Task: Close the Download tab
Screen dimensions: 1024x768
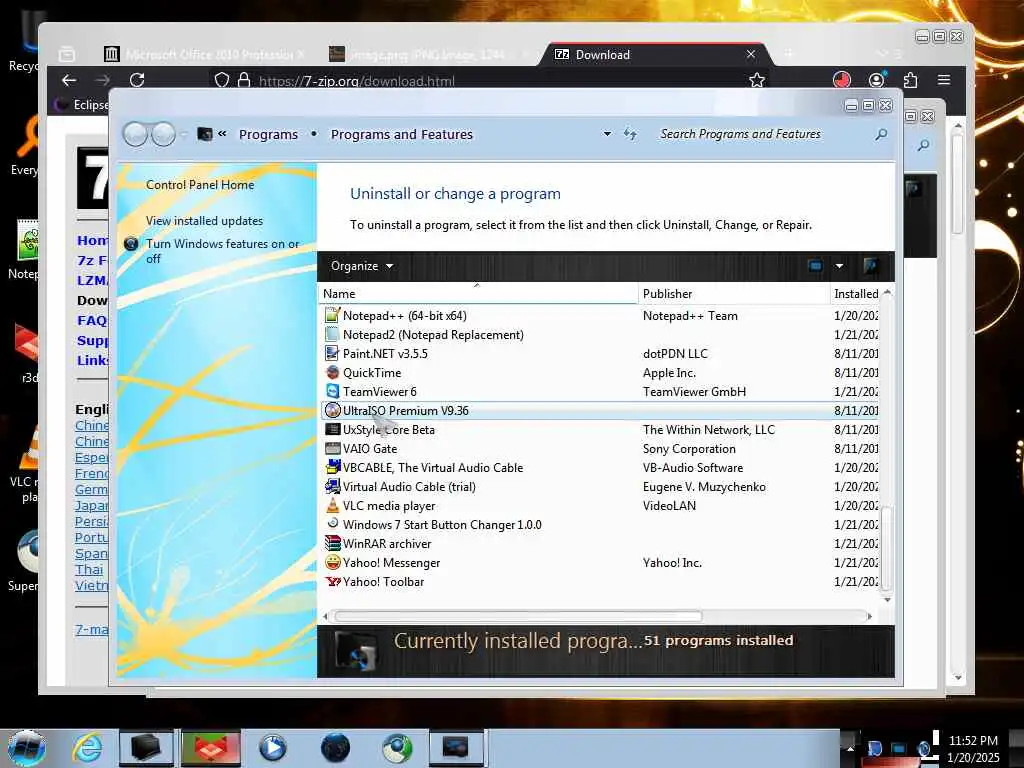Action: [x=751, y=54]
